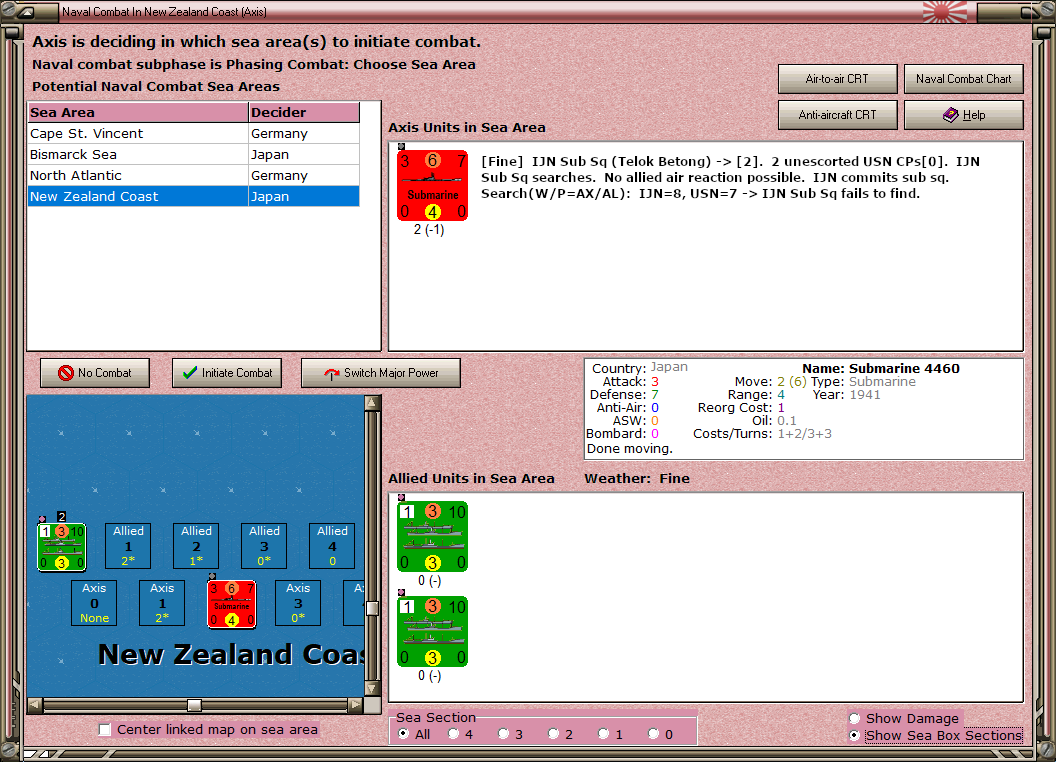Click the Axis 0 None sea box

pos(94,603)
